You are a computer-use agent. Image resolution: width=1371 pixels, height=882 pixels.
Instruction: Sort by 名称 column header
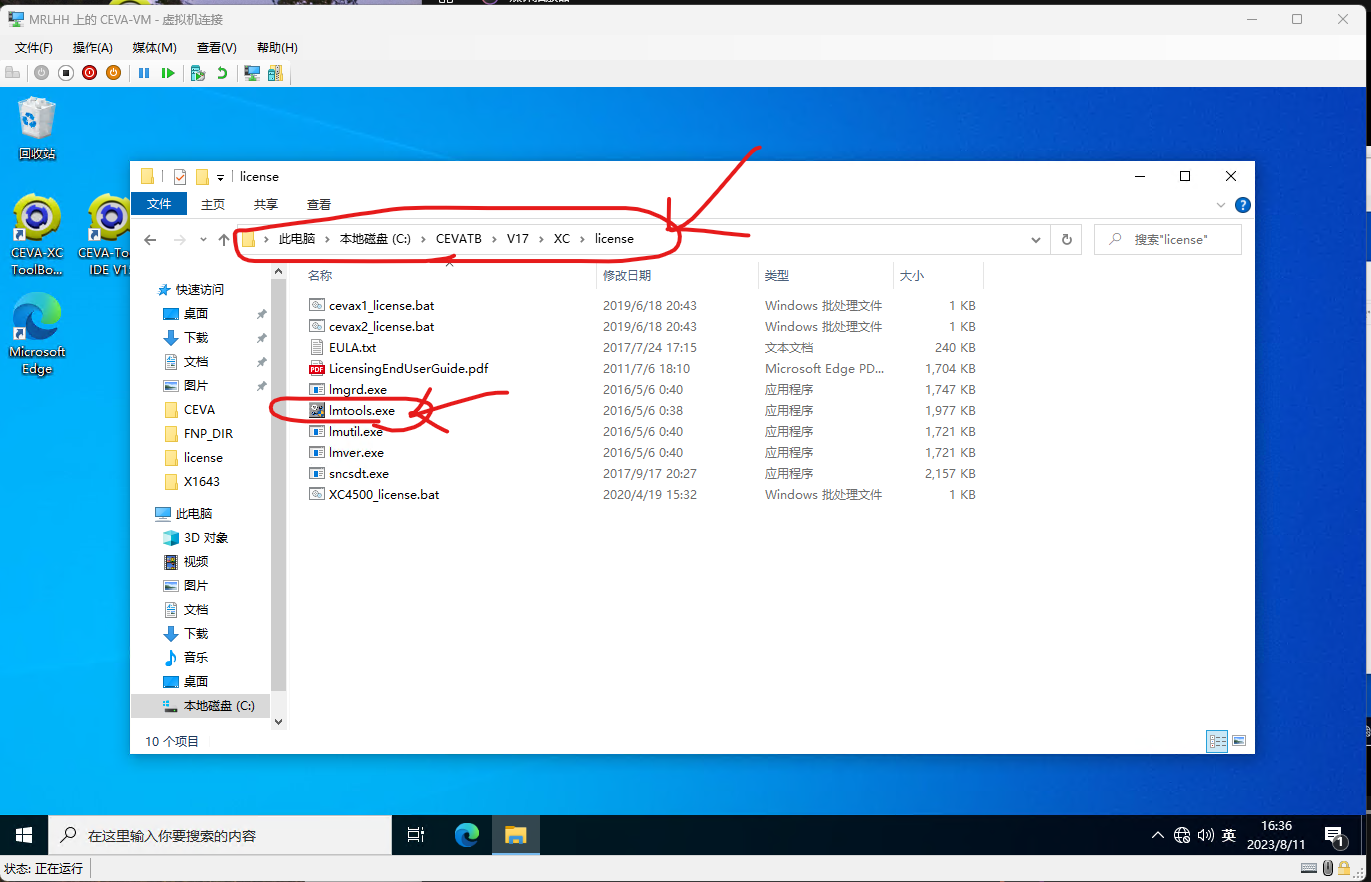click(320, 275)
